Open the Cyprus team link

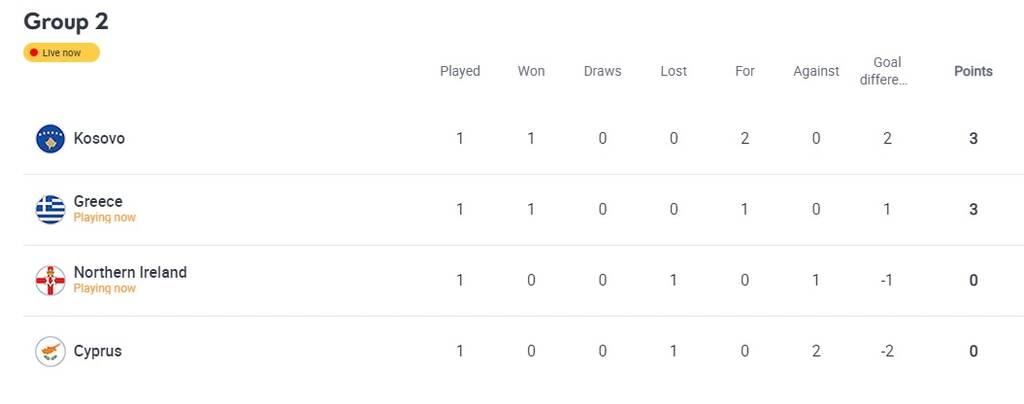[97, 351]
